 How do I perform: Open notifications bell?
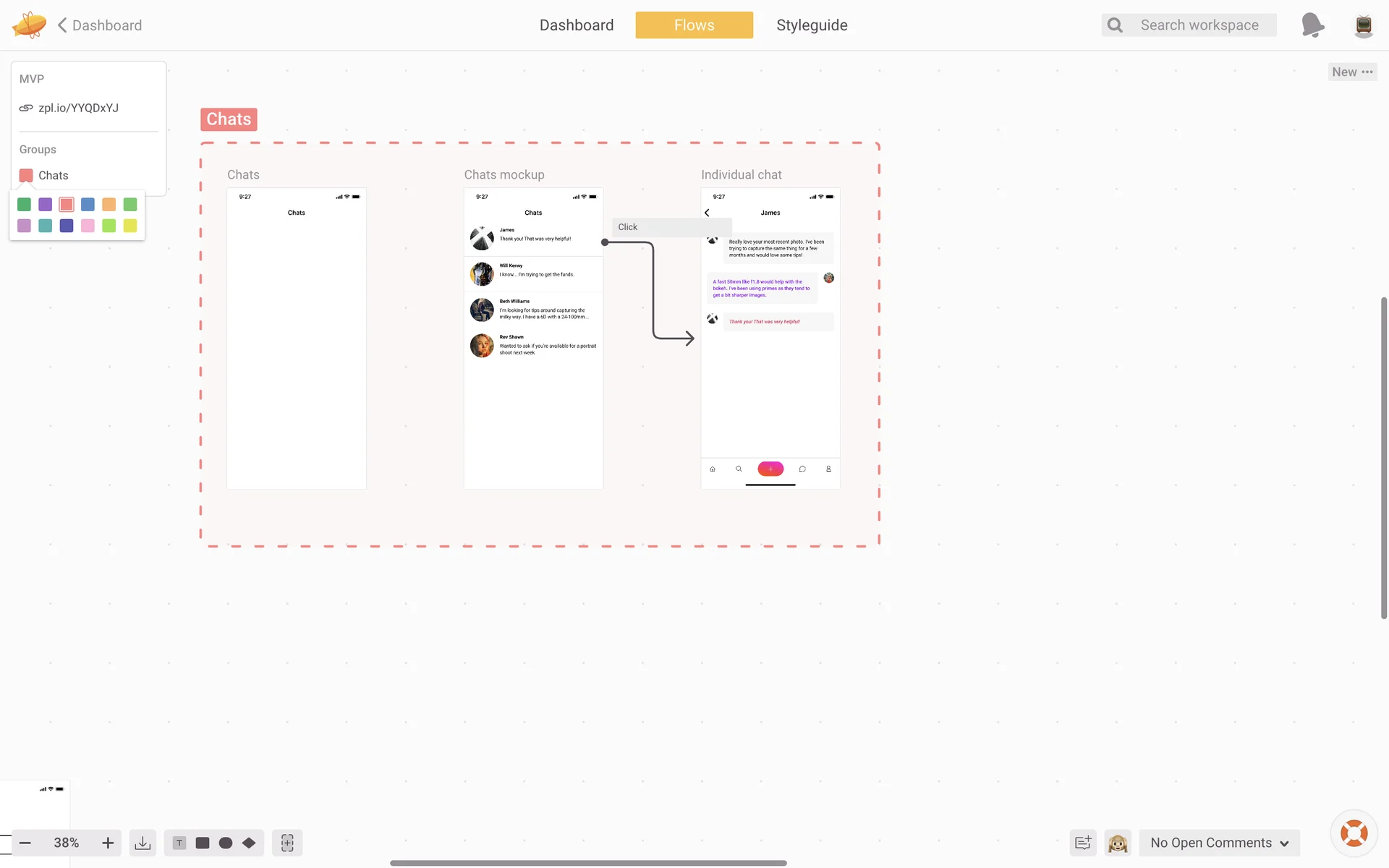(1312, 25)
